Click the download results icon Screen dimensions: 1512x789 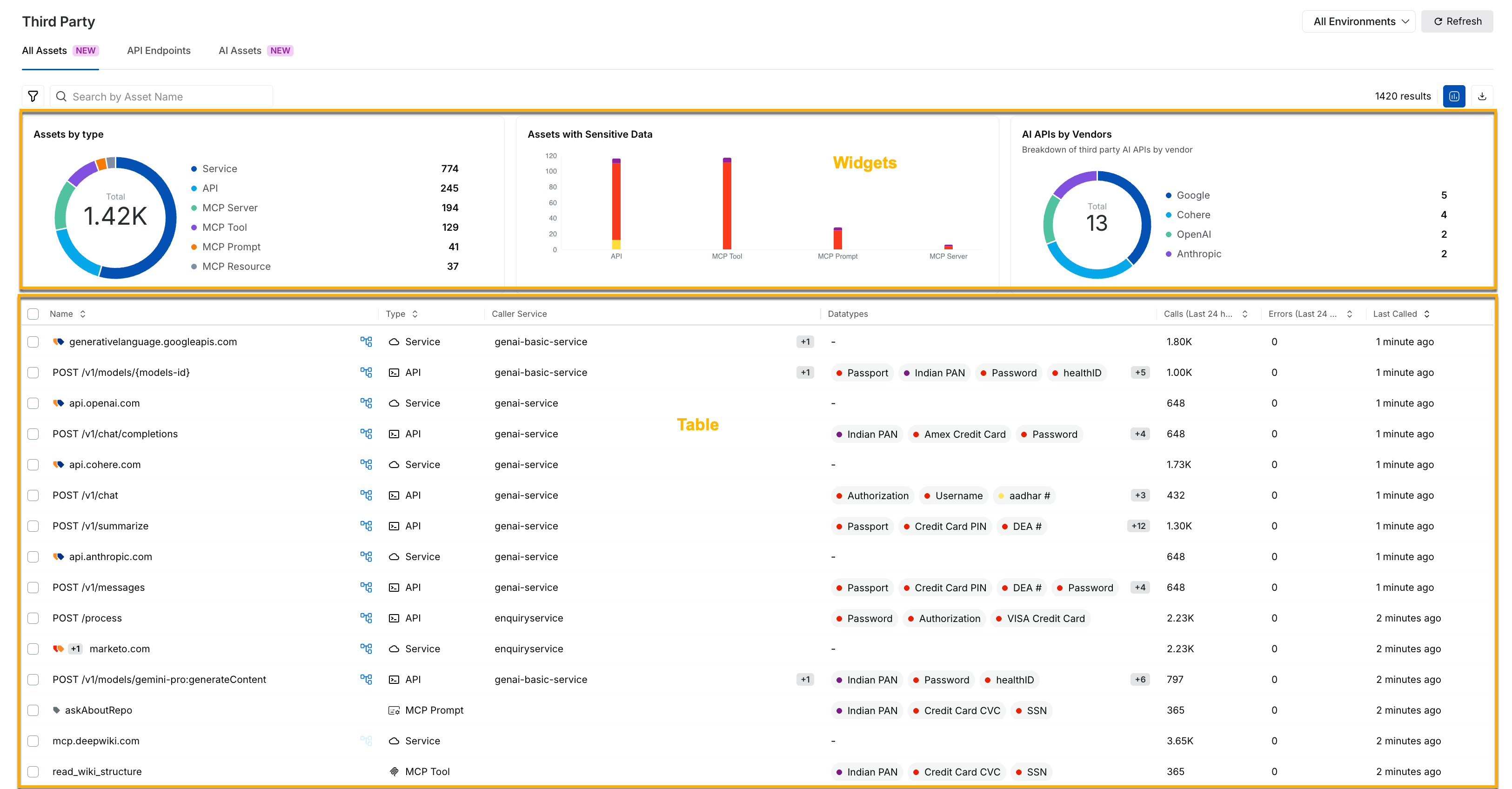pos(1482,96)
